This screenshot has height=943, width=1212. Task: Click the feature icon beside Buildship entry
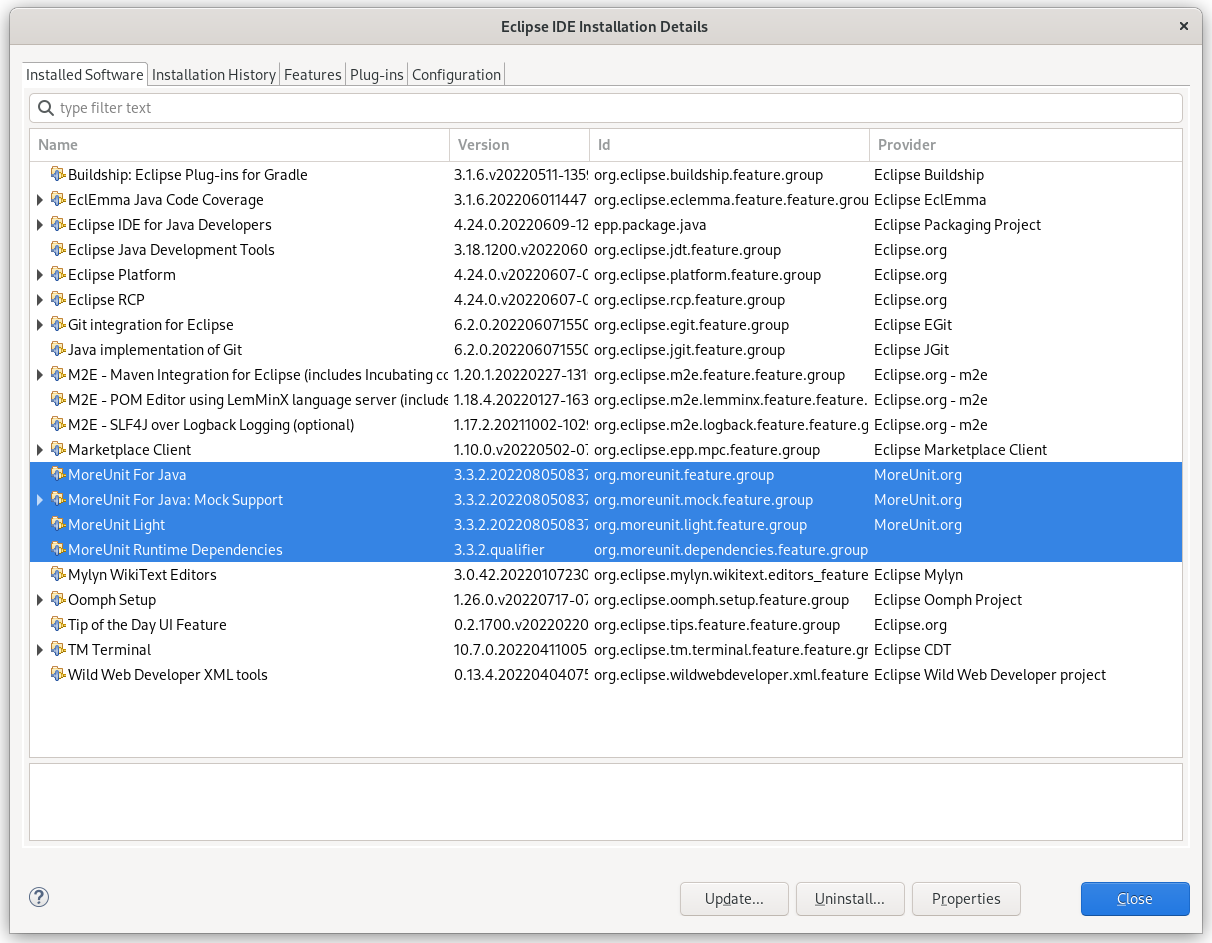[57, 174]
